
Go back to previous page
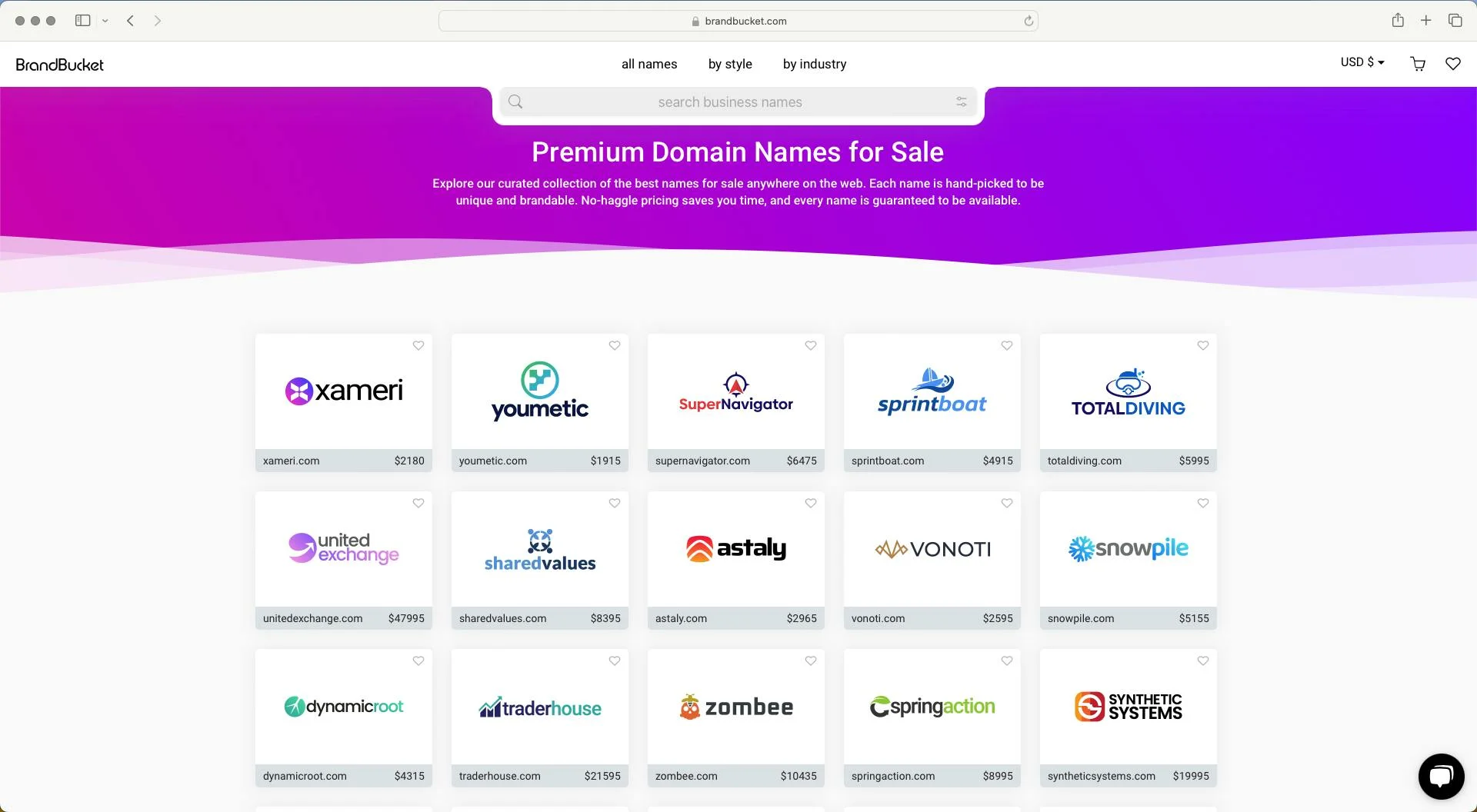[131, 21]
